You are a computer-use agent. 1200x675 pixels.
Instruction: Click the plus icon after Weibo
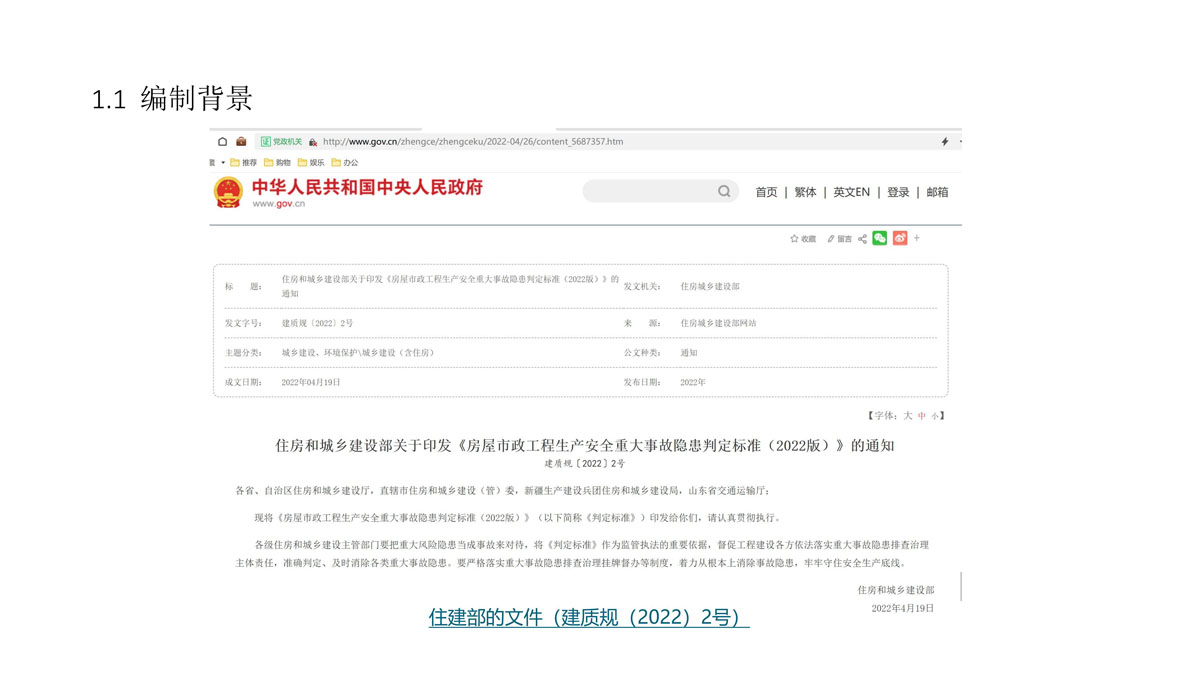point(917,238)
